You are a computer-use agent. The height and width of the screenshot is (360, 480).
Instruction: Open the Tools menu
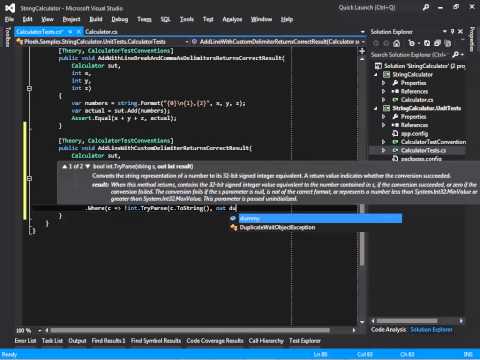coord(187,19)
